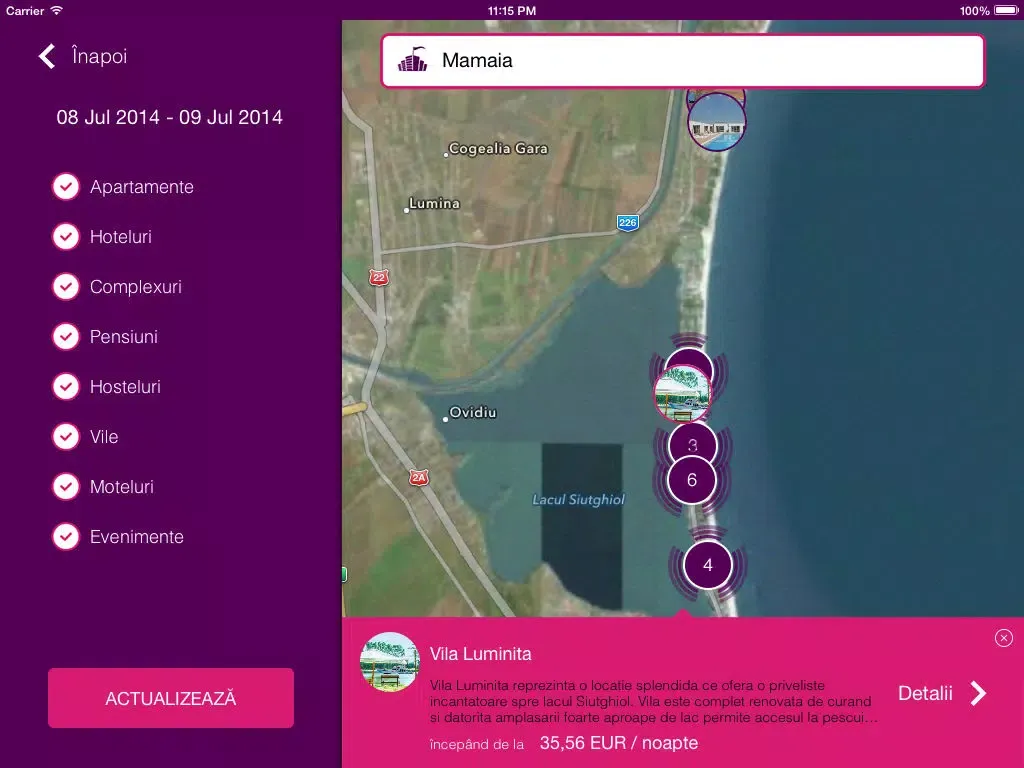Tap route 226 road shield
Viewport: 1024px width, 768px height.
tap(628, 223)
